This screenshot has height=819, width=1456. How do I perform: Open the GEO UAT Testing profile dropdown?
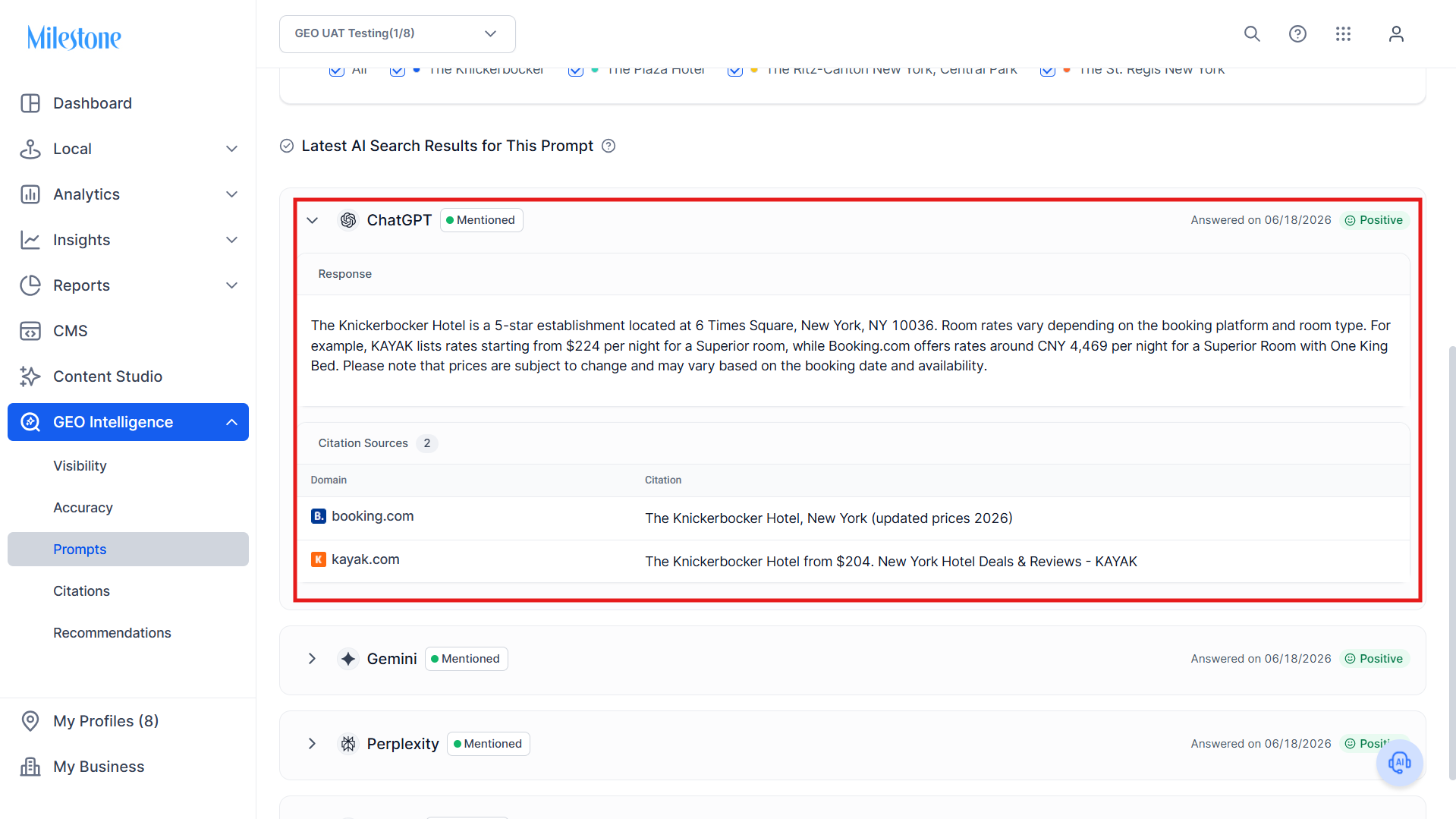click(x=398, y=33)
